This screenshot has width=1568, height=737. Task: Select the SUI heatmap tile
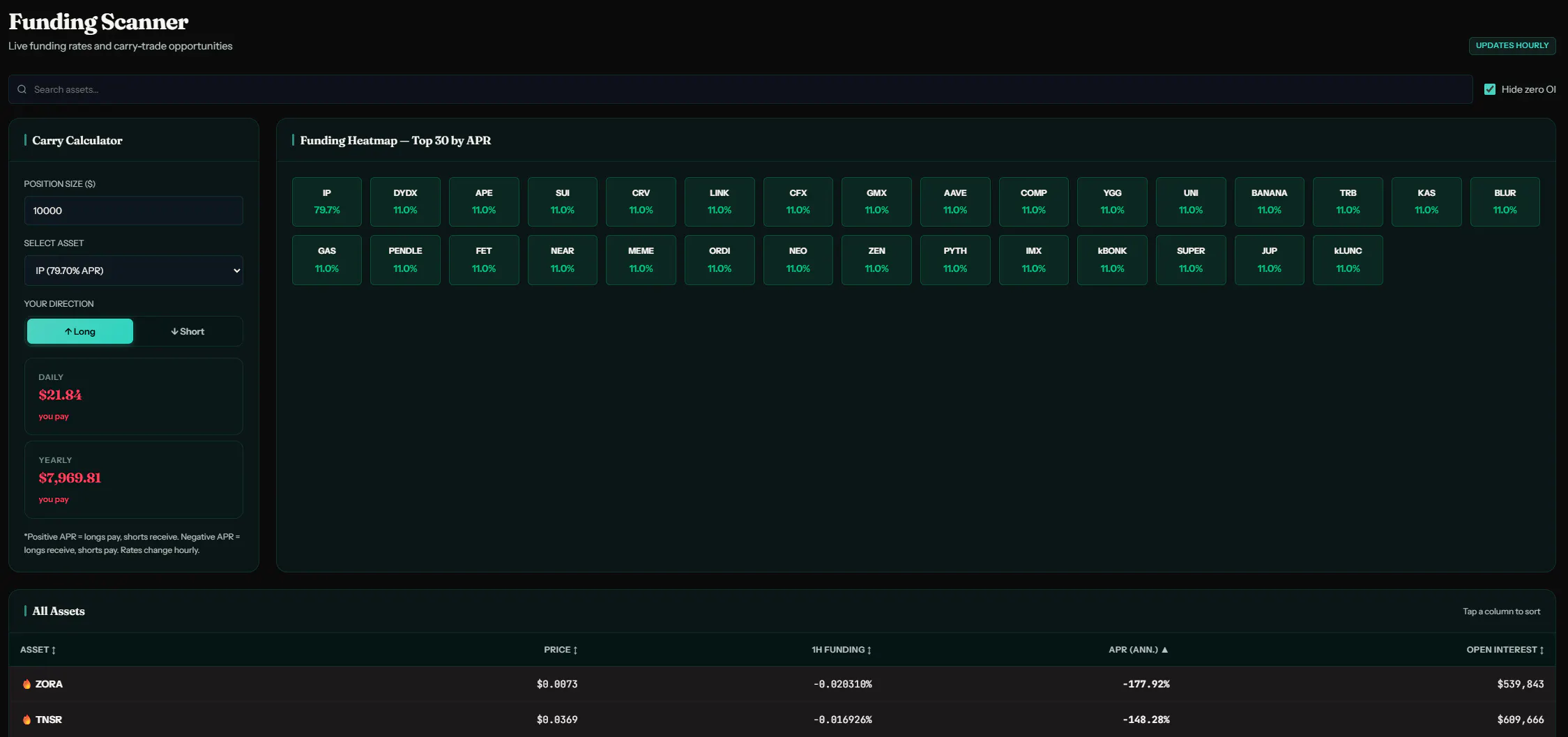[x=563, y=202]
